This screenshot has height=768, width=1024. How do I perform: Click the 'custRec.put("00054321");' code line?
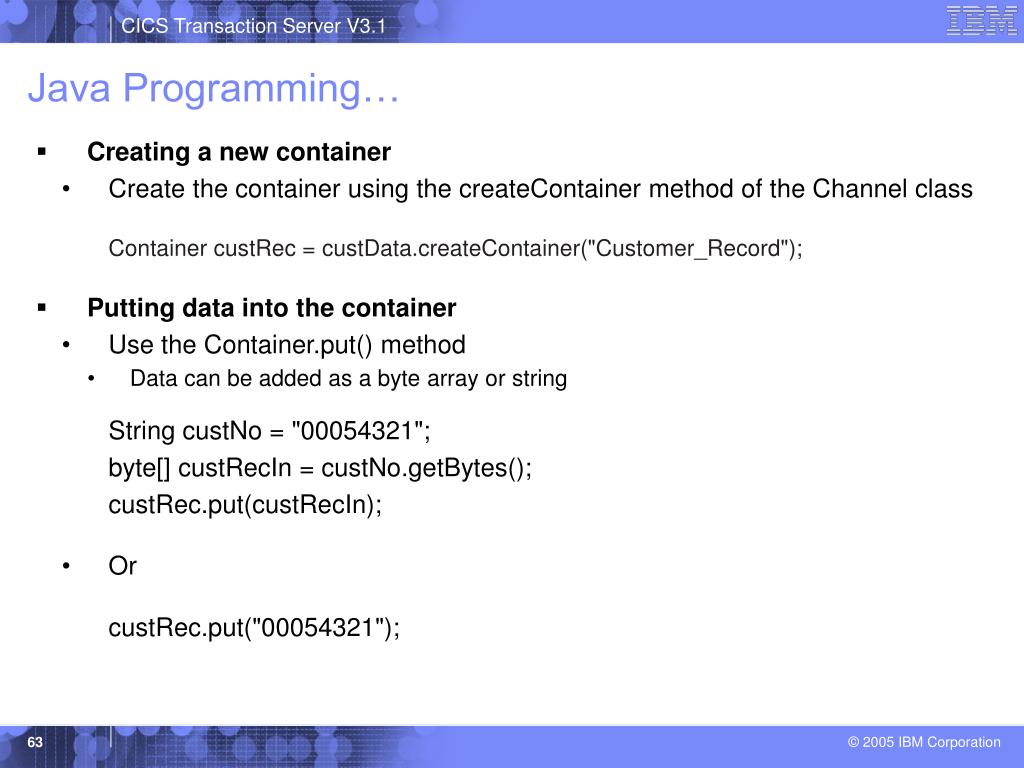pos(254,628)
